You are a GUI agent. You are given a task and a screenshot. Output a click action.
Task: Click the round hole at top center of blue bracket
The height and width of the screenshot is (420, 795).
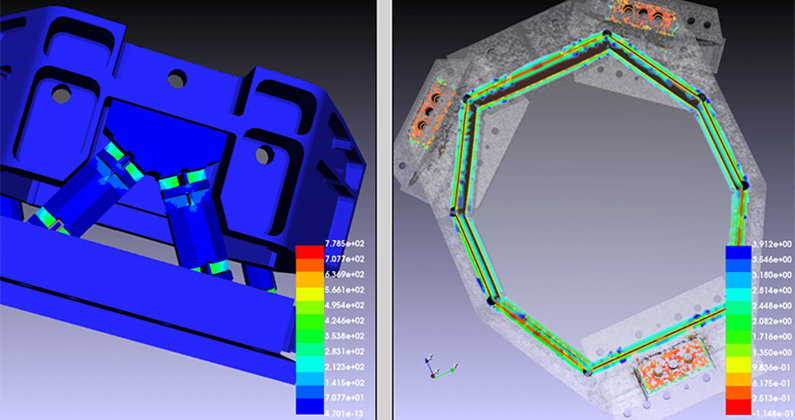(177, 80)
